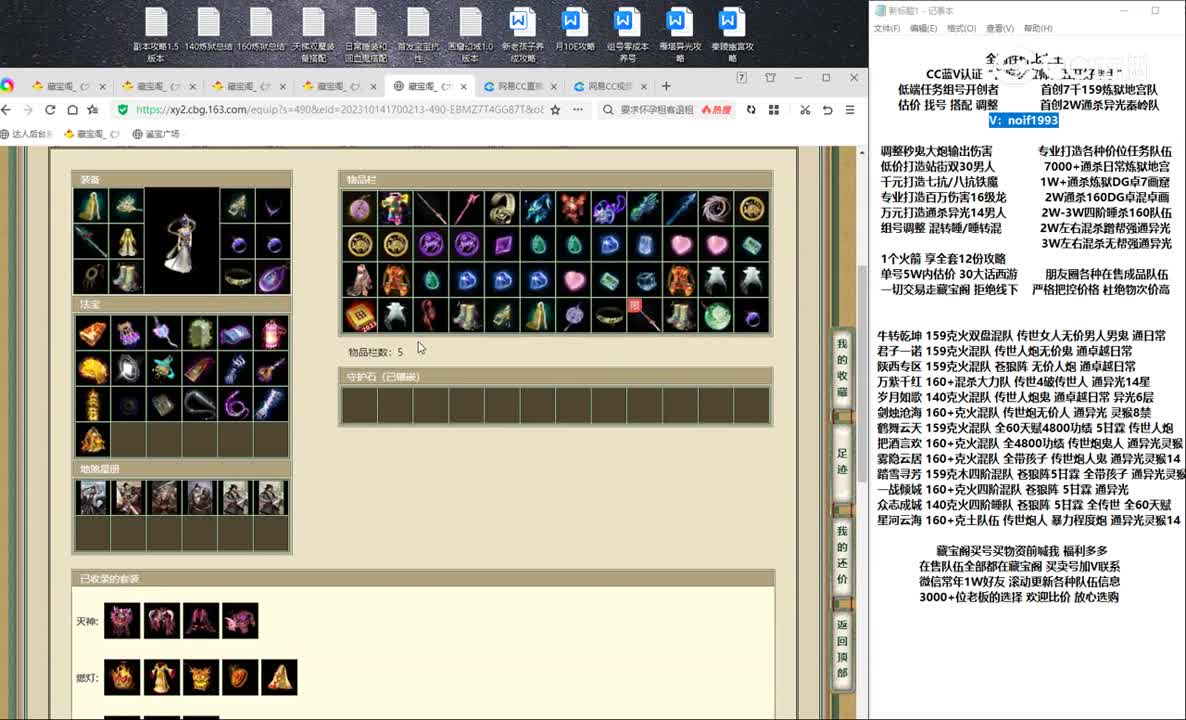Open the browser apps grid icon

[774, 110]
